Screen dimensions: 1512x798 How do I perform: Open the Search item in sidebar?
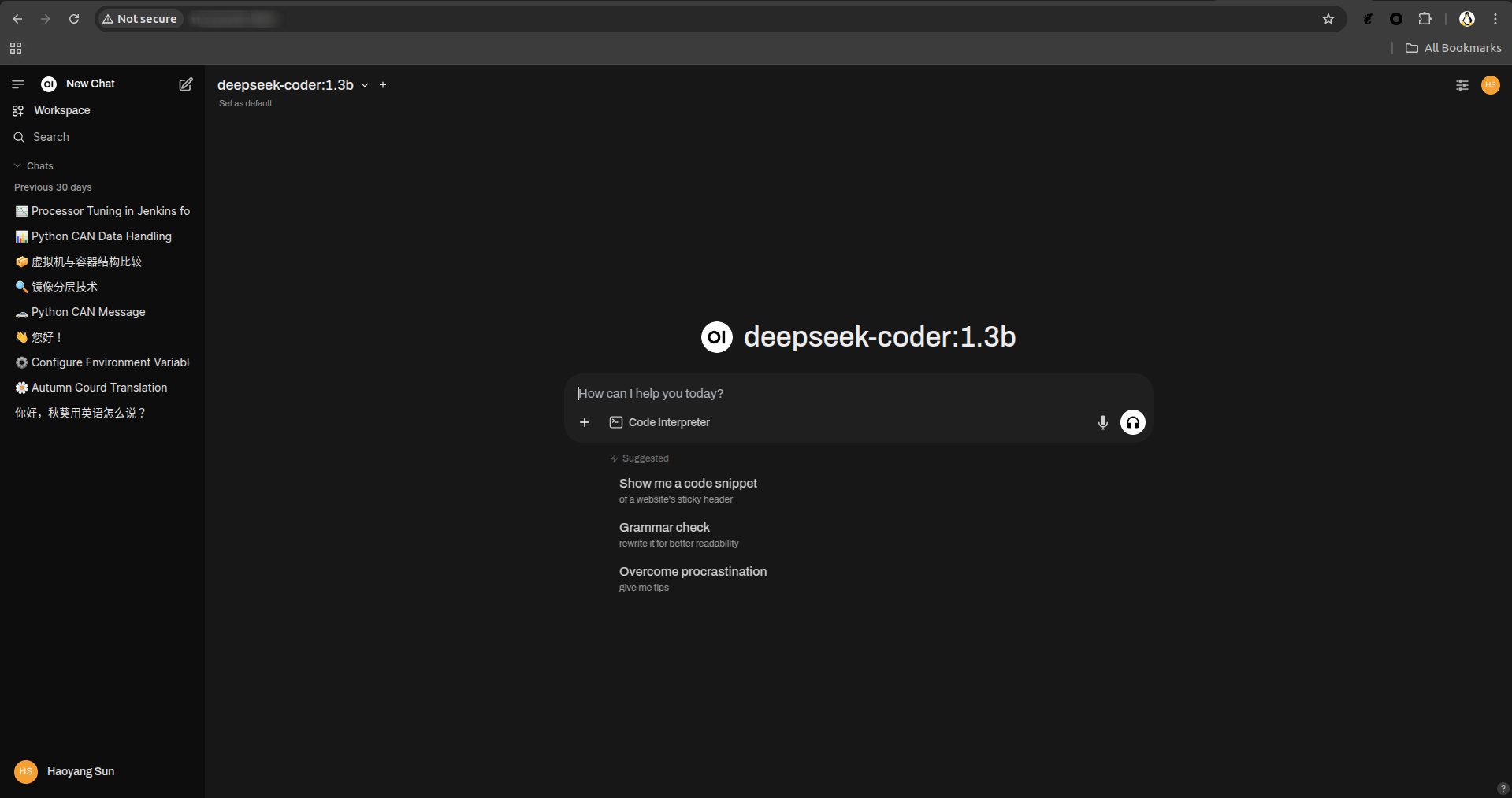point(50,137)
